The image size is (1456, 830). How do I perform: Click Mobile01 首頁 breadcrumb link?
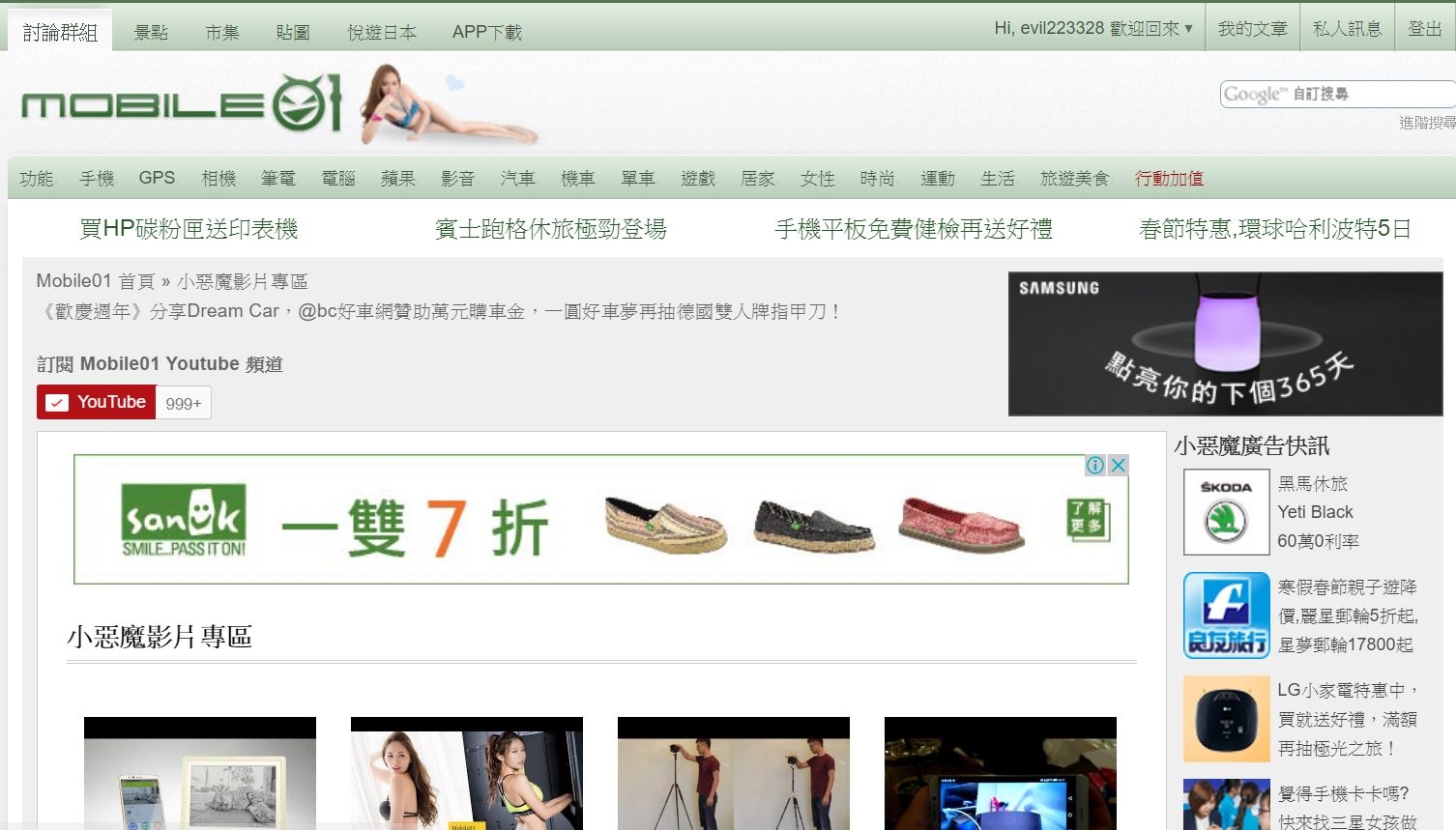point(96,281)
